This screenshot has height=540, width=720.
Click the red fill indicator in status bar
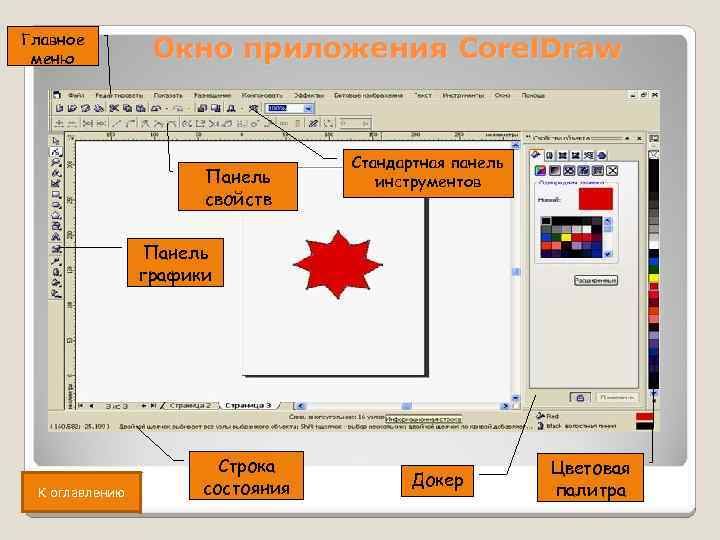[644, 416]
